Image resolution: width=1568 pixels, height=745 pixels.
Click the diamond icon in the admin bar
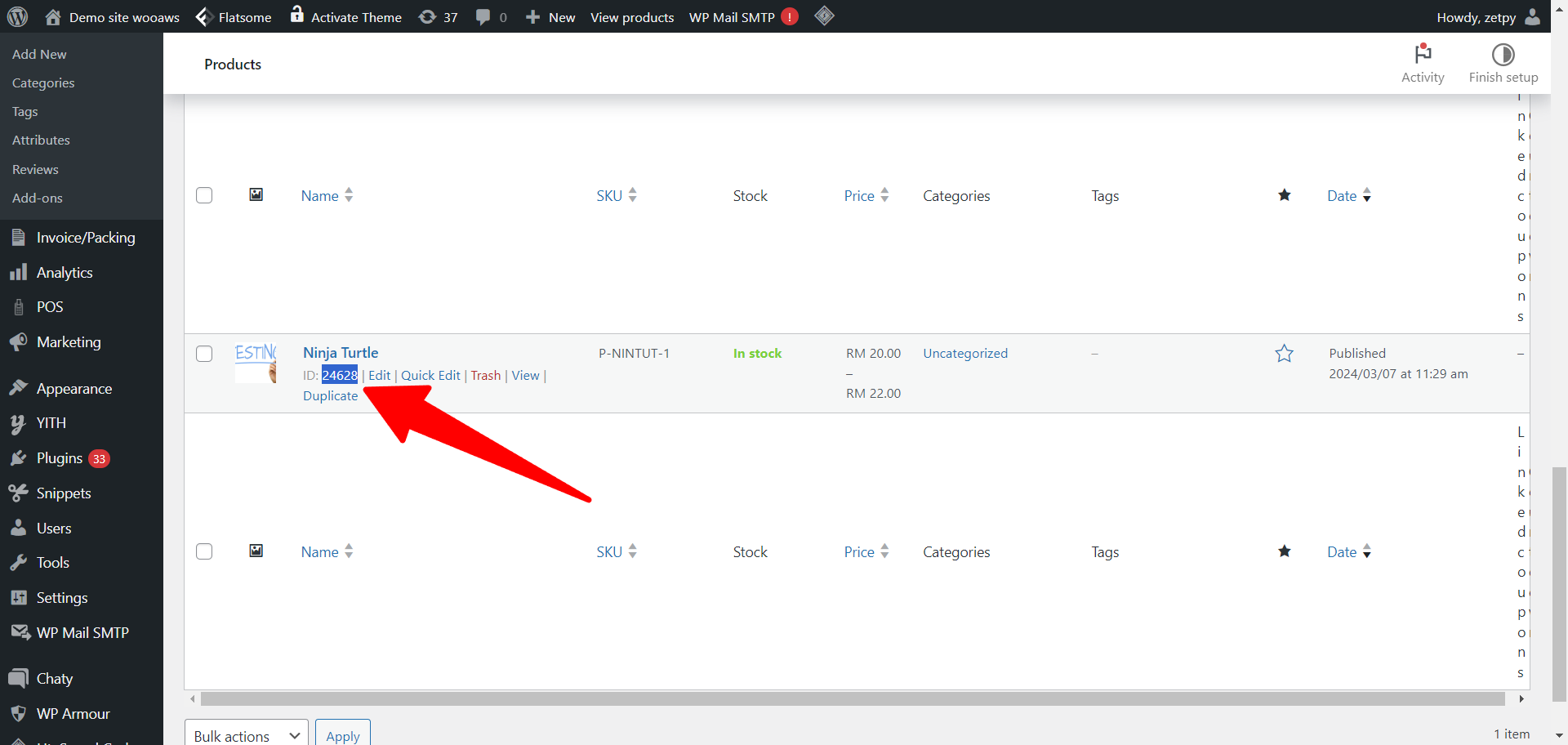[825, 16]
